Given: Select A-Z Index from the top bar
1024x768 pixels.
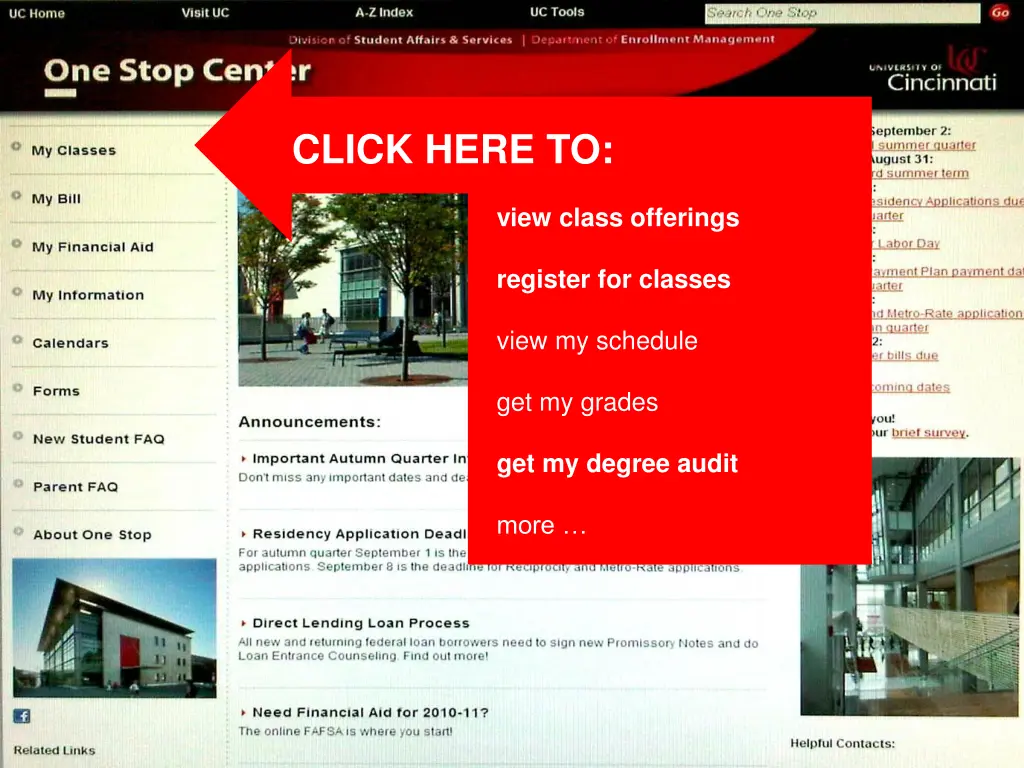Looking at the screenshot, I should click(382, 12).
